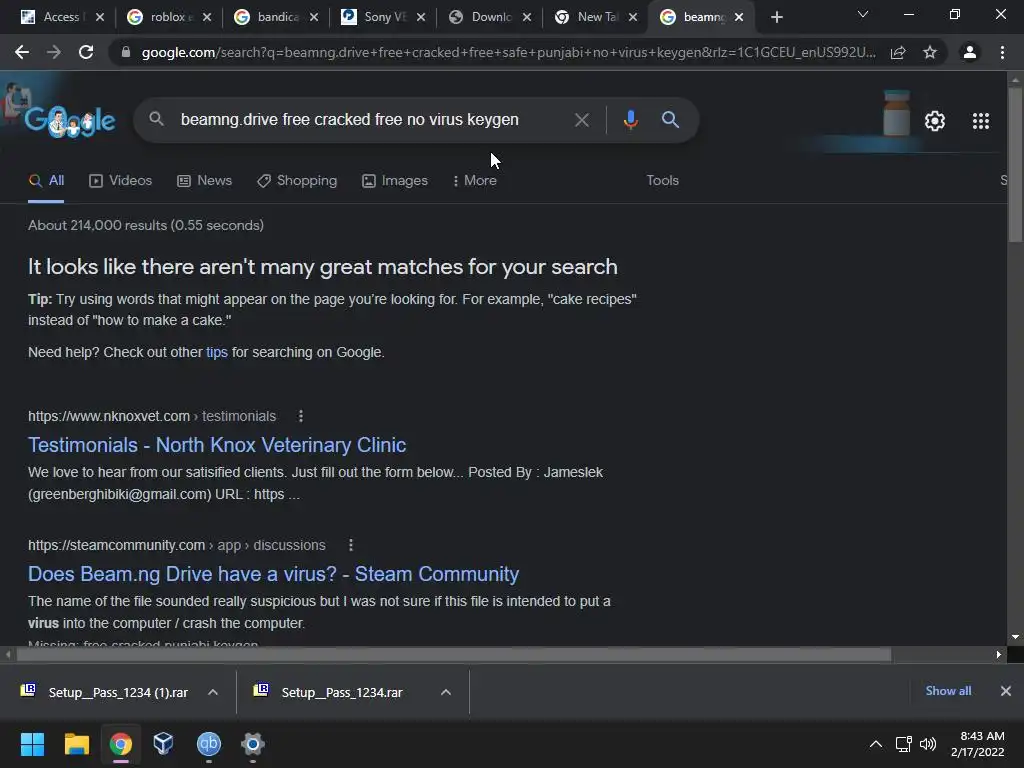The height and width of the screenshot is (768, 1024).
Task: Open clock and date in taskbar
Action: pyautogui.click(x=978, y=744)
